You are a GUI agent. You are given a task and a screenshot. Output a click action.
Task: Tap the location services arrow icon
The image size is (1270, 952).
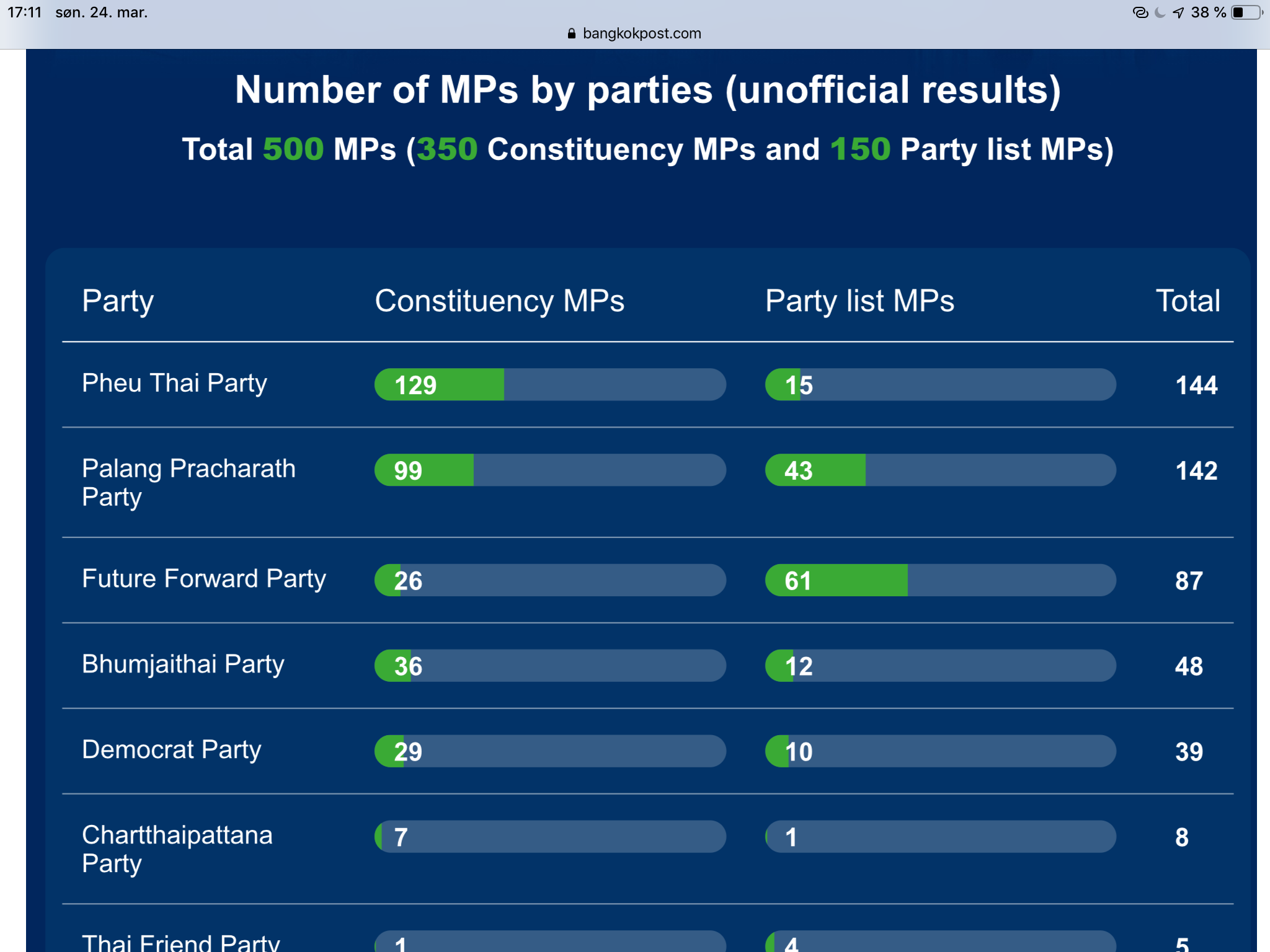1178,12
